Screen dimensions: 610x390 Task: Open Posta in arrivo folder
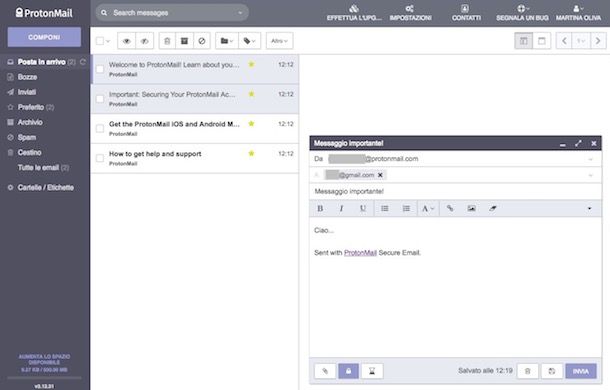(x=41, y=62)
